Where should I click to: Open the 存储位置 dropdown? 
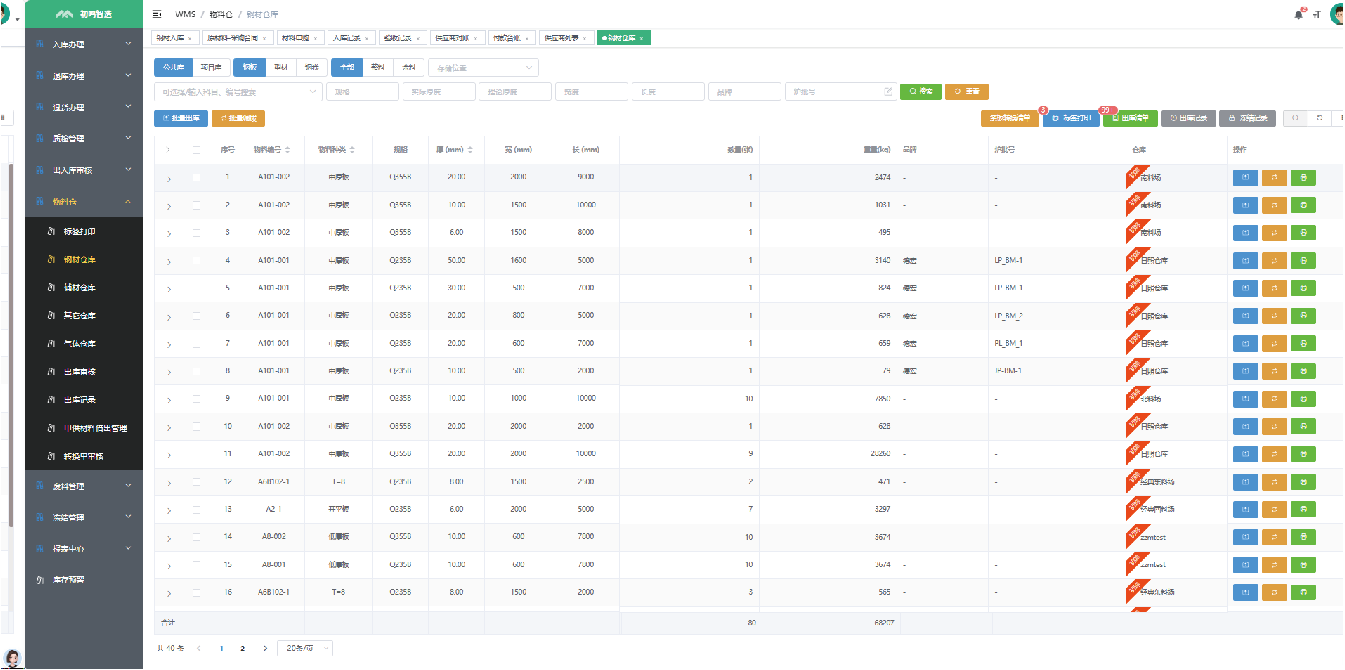[484, 67]
